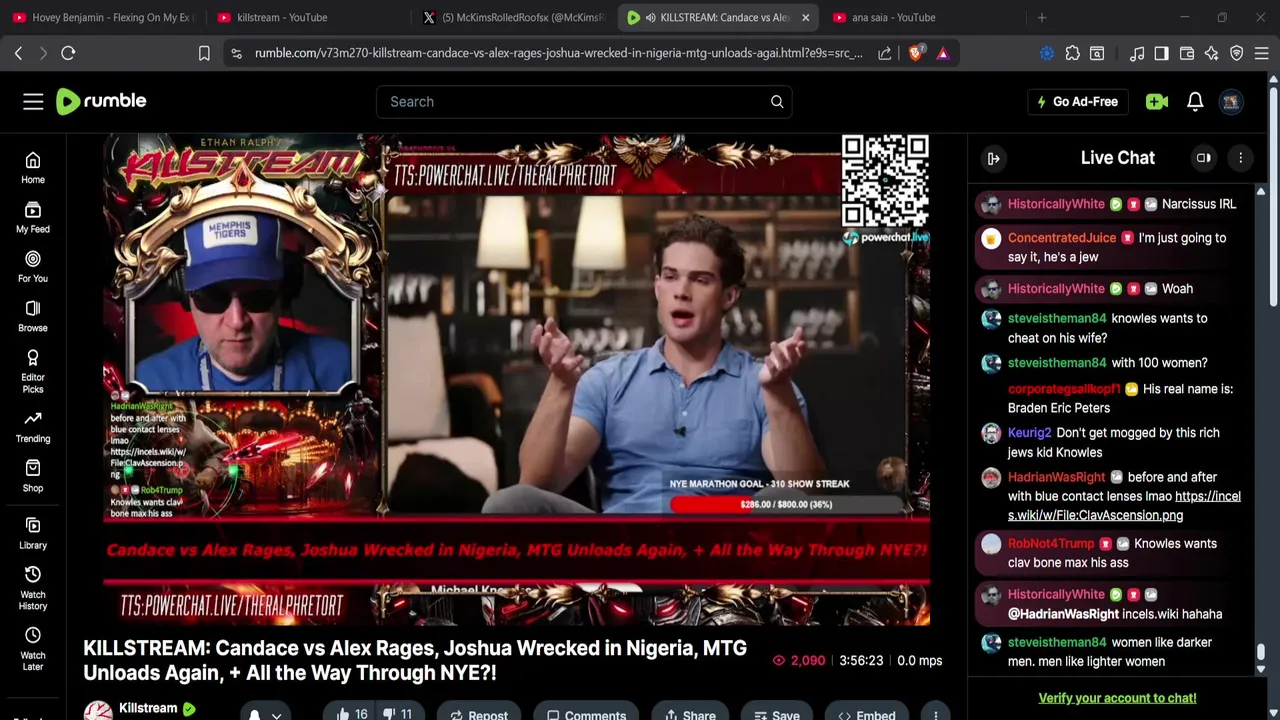Open Browse in sidebar
This screenshot has height=720, width=1280.
pyautogui.click(x=33, y=316)
